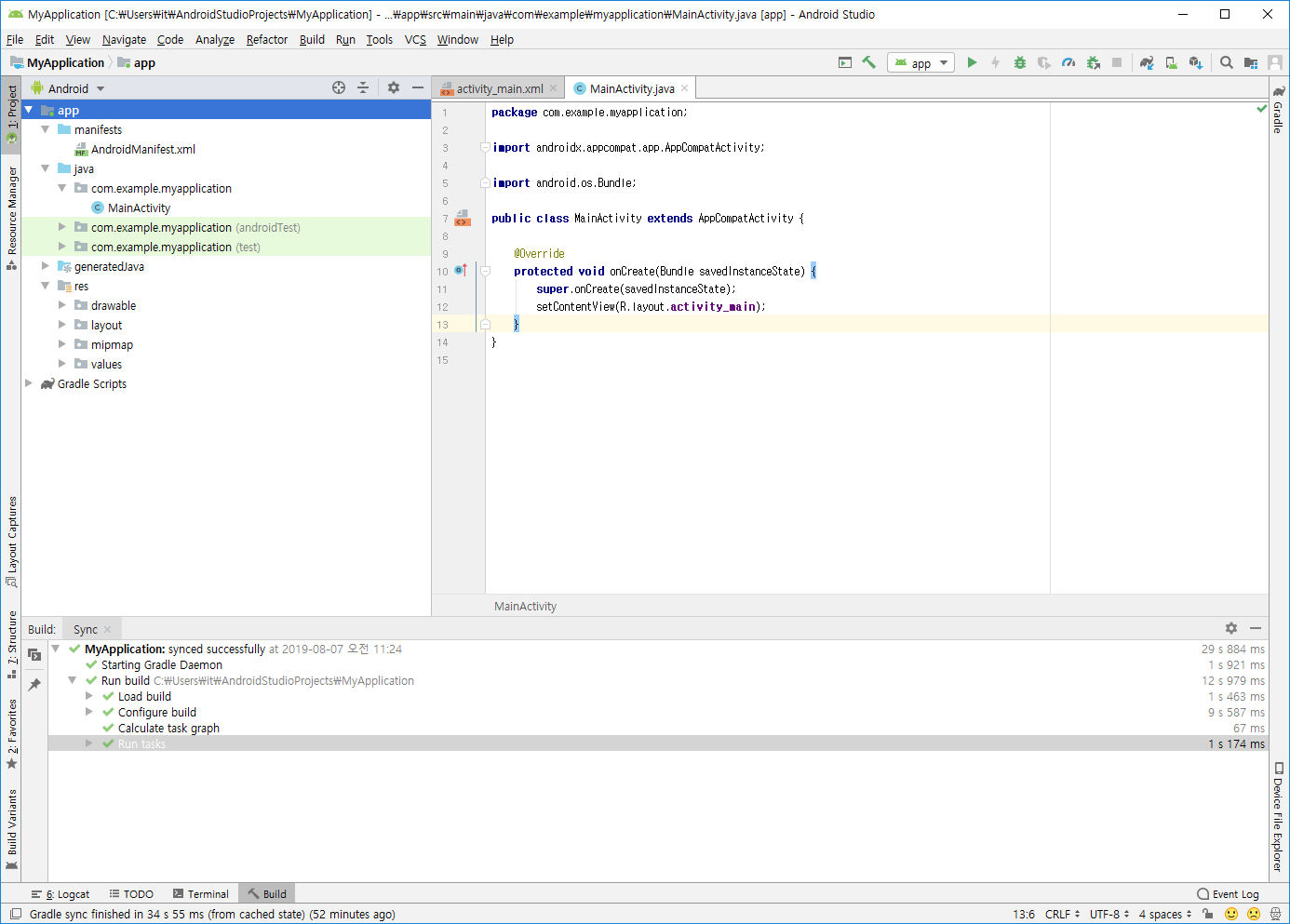Click Sync Project with Gradle Files icon
The width and height of the screenshot is (1290, 924).
1147,62
